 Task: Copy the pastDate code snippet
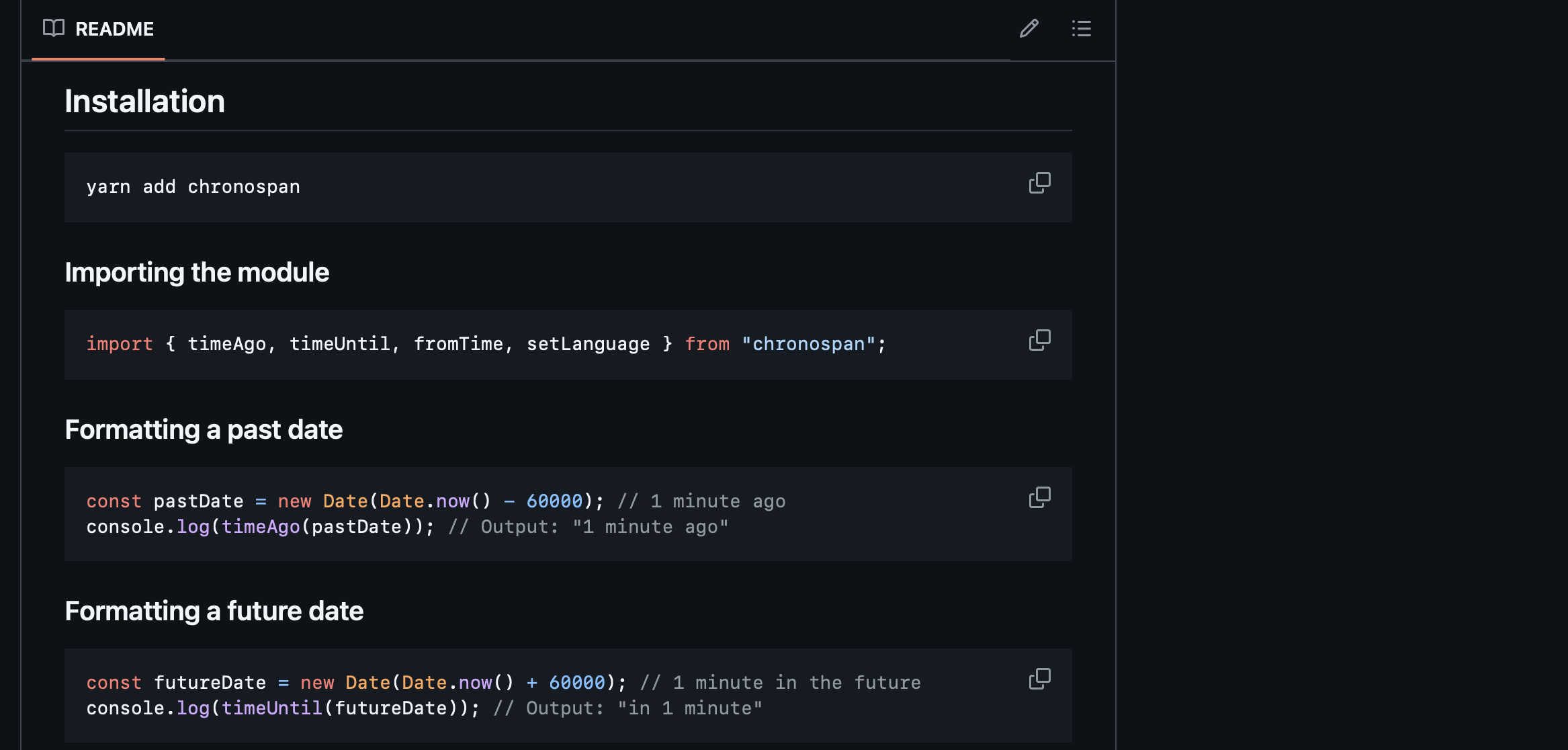tap(1039, 497)
